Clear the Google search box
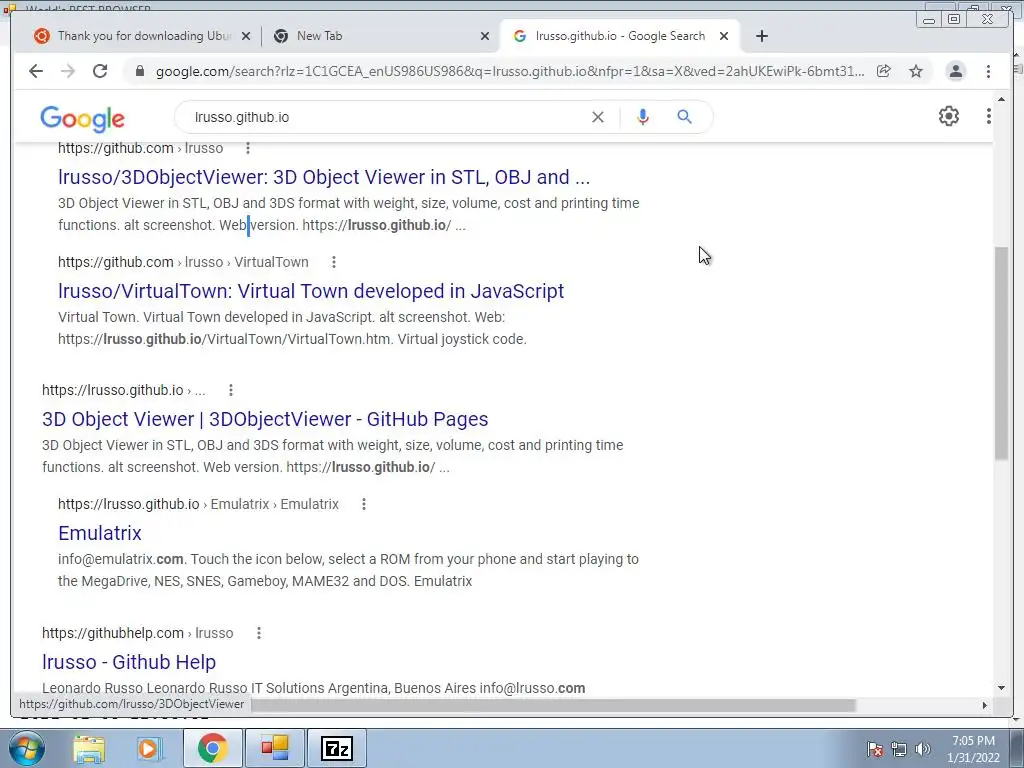1024x768 pixels. pos(598,117)
